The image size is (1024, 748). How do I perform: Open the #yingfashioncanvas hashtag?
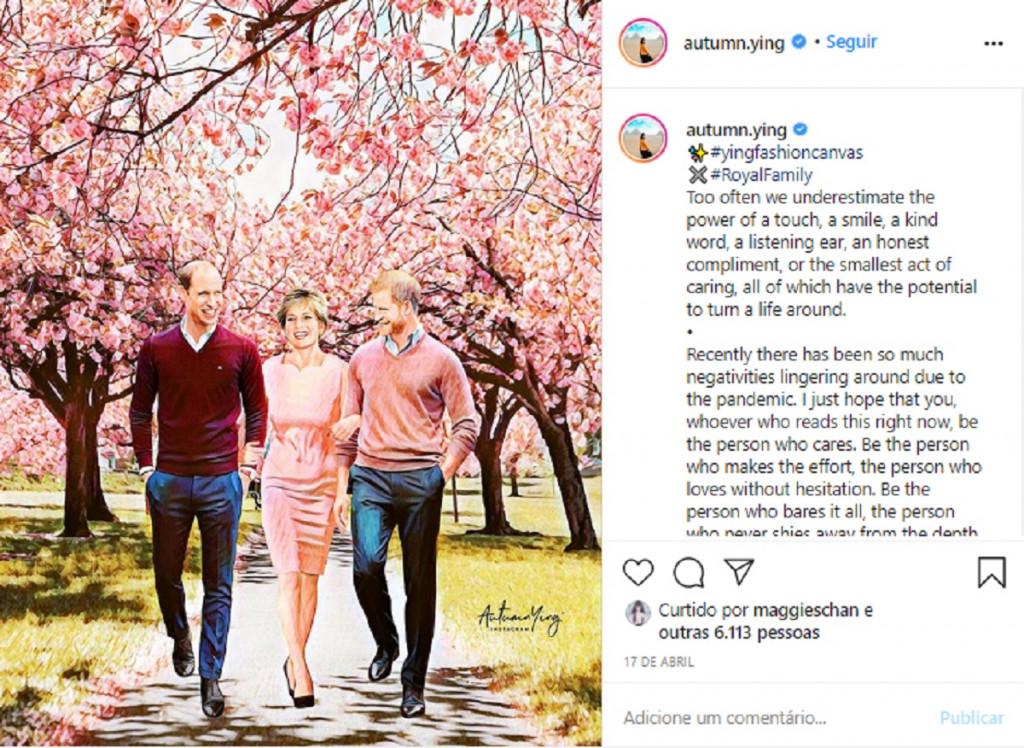[786, 153]
